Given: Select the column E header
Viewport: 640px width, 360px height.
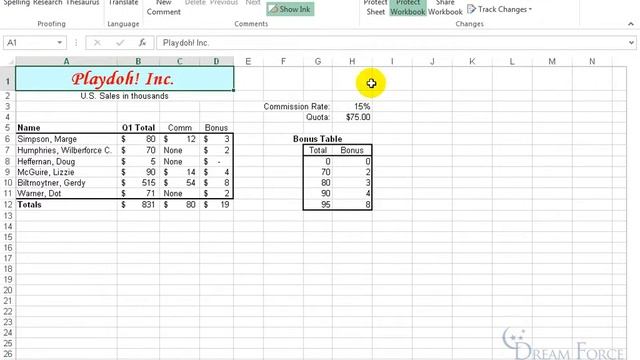Looking at the screenshot, I should (248, 61).
